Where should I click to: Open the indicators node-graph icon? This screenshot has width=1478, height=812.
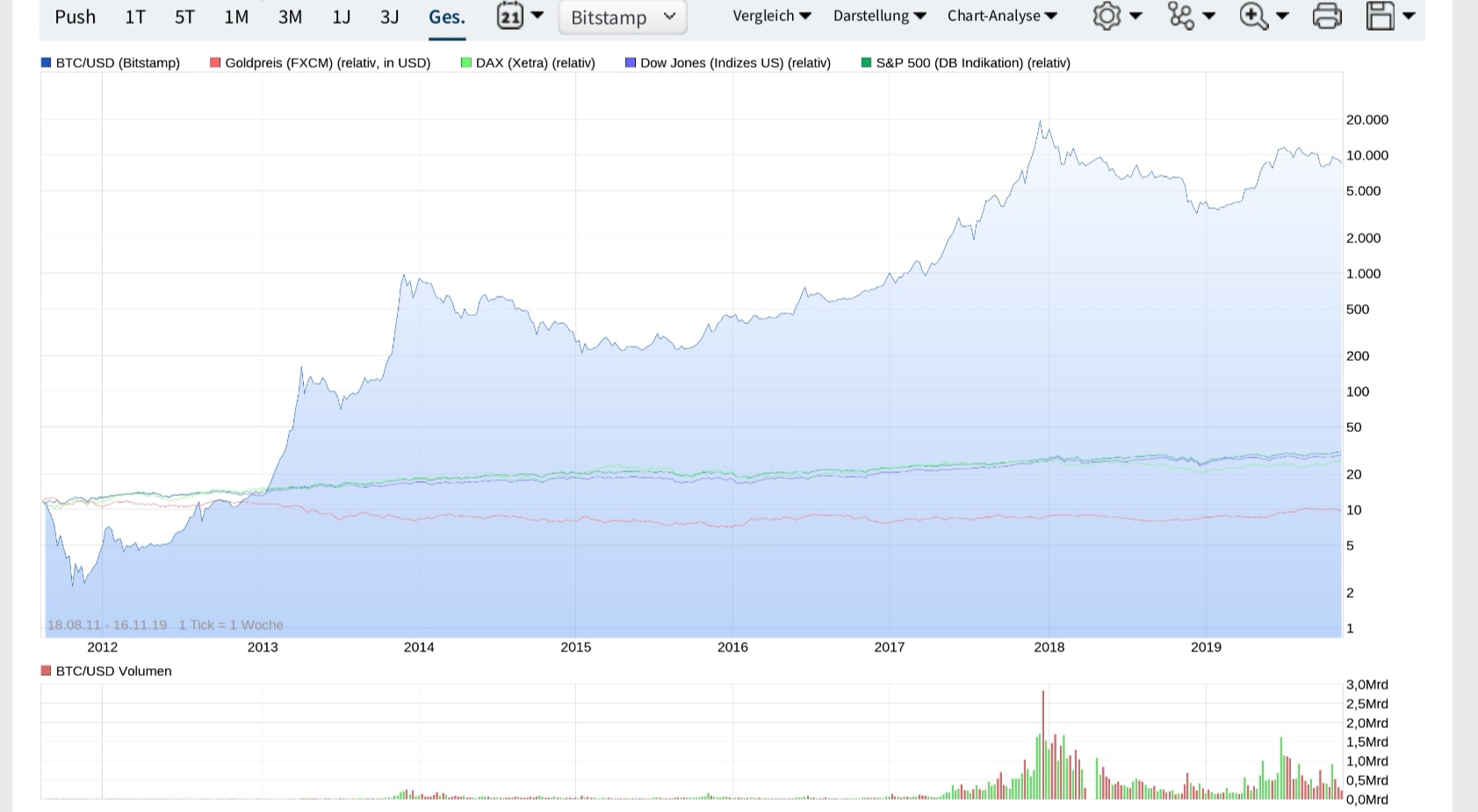(x=1181, y=16)
